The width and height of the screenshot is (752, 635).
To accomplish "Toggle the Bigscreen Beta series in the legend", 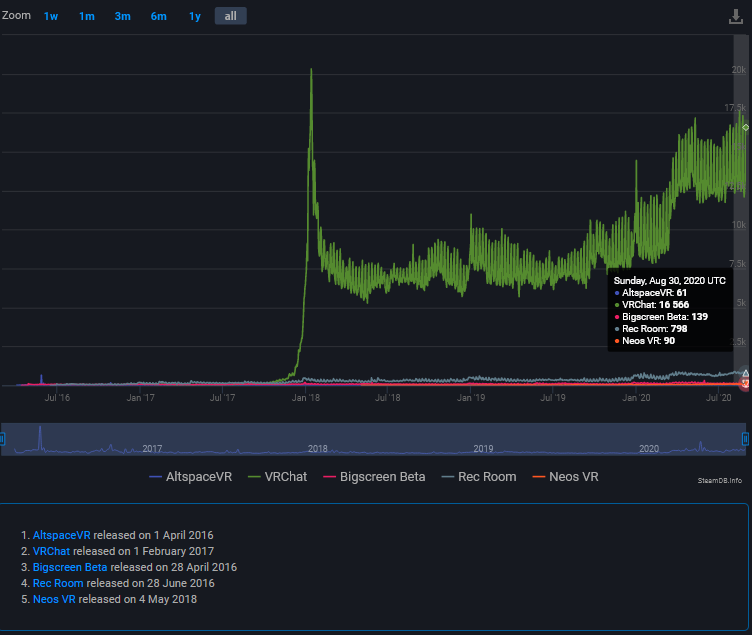I will pyautogui.click(x=374, y=477).
